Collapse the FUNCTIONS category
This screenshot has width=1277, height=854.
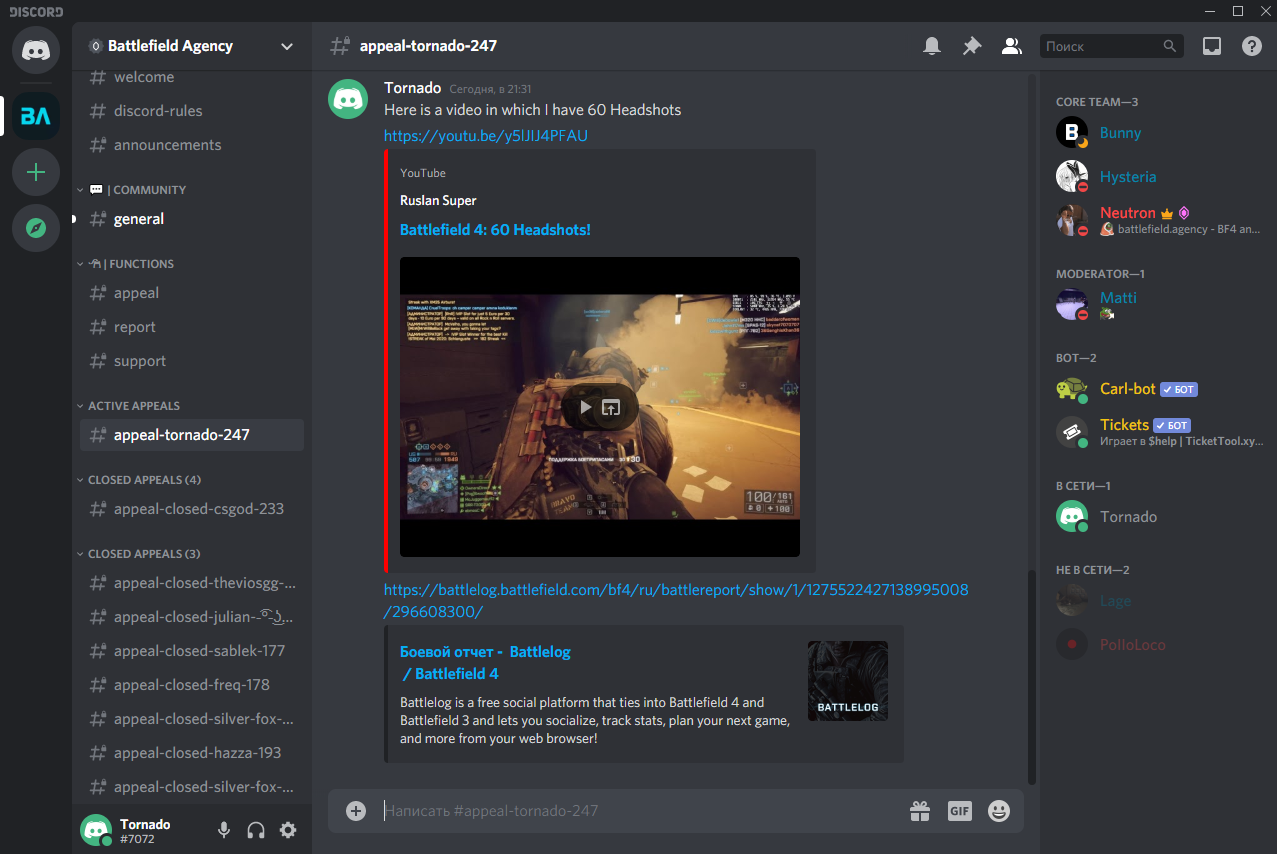tap(126, 264)
